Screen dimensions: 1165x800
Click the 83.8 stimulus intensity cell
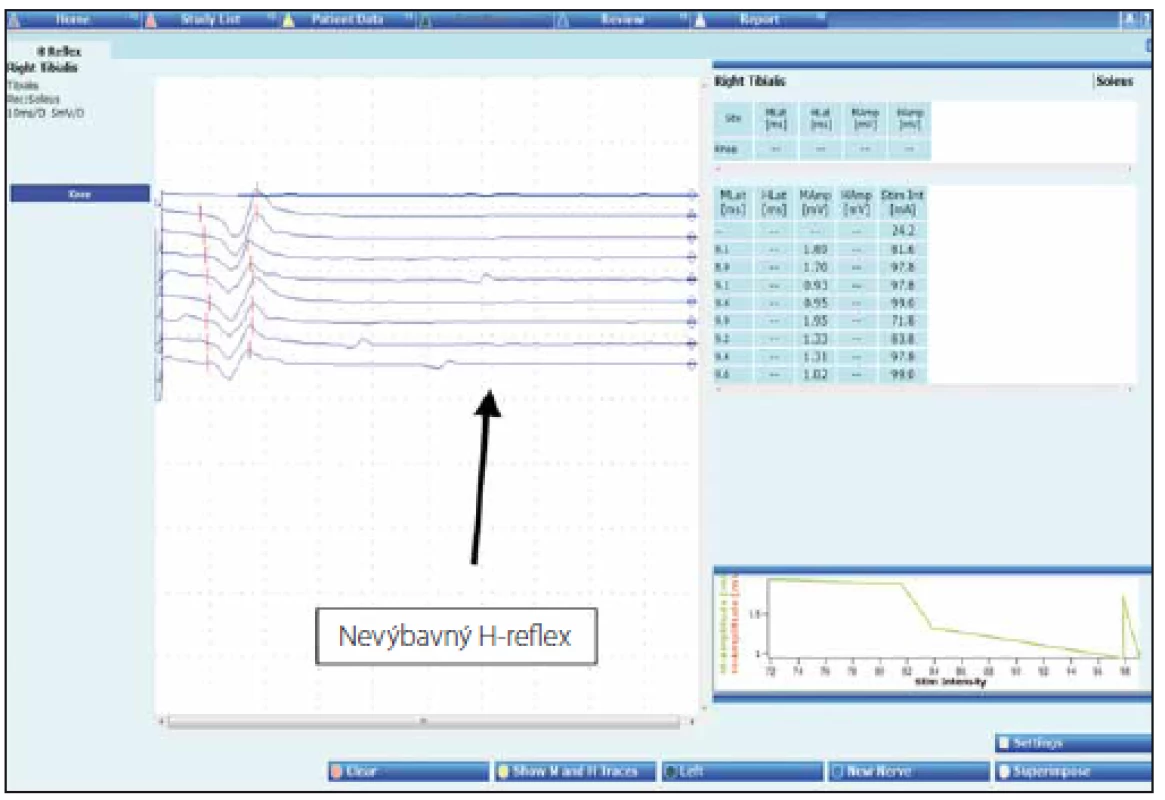pos(903,339)
